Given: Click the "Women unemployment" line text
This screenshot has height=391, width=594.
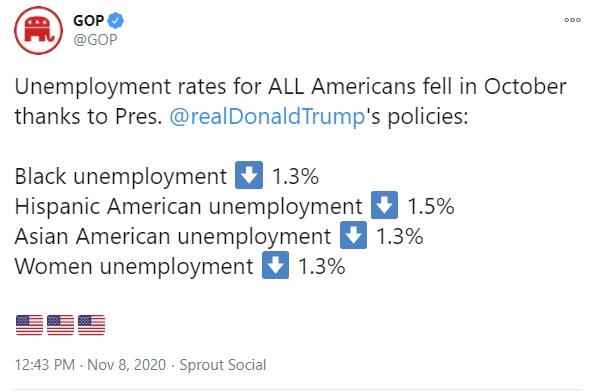Looking at the screenshot, I should pos(134,266).
